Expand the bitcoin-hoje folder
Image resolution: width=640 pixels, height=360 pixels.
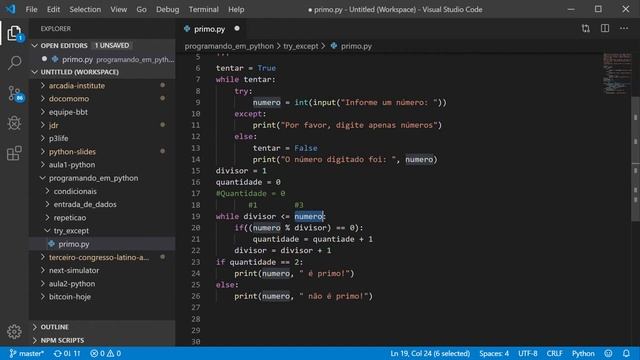102,297
